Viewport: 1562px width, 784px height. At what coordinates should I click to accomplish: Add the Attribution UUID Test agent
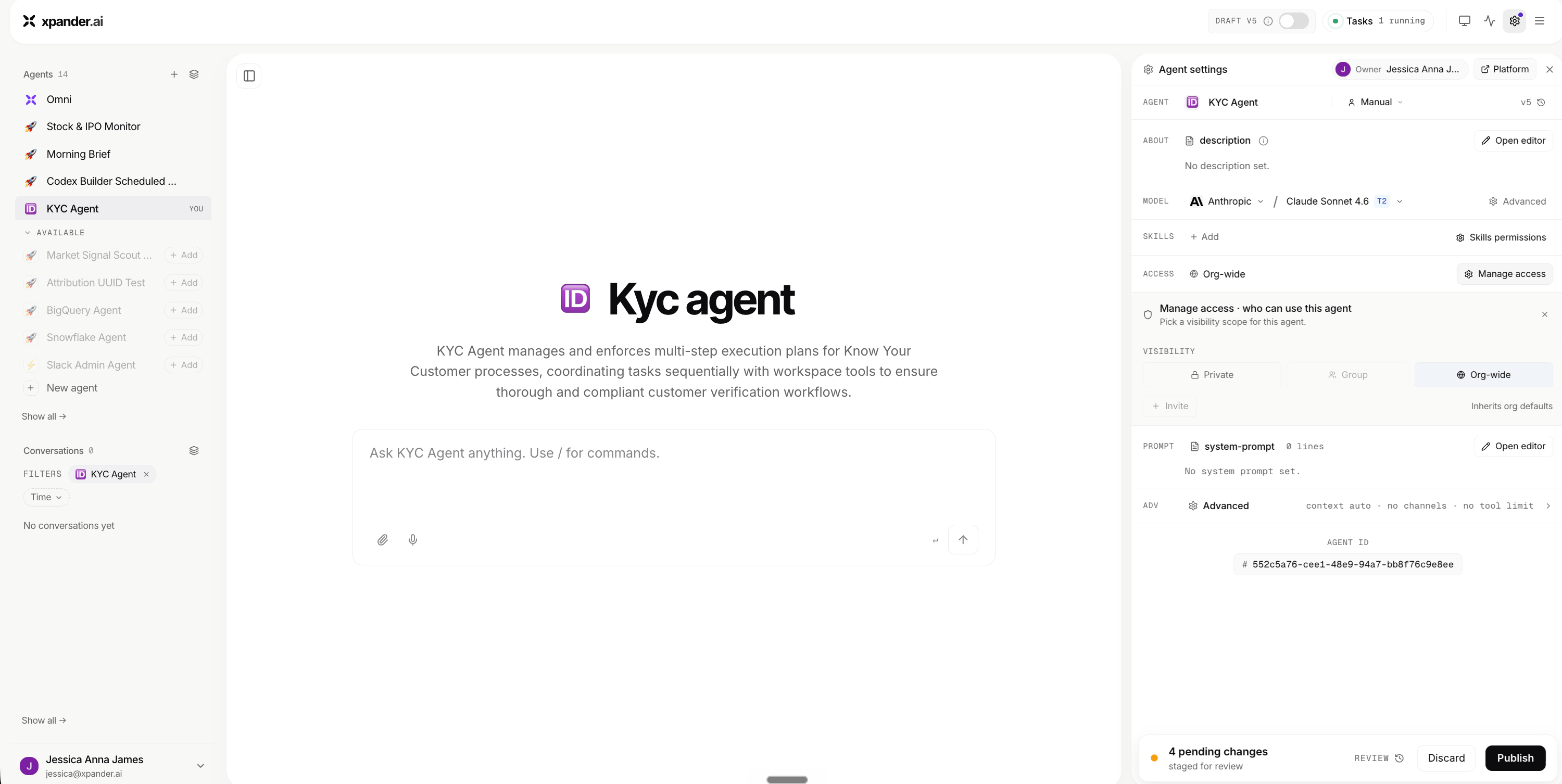click(184, 283)
